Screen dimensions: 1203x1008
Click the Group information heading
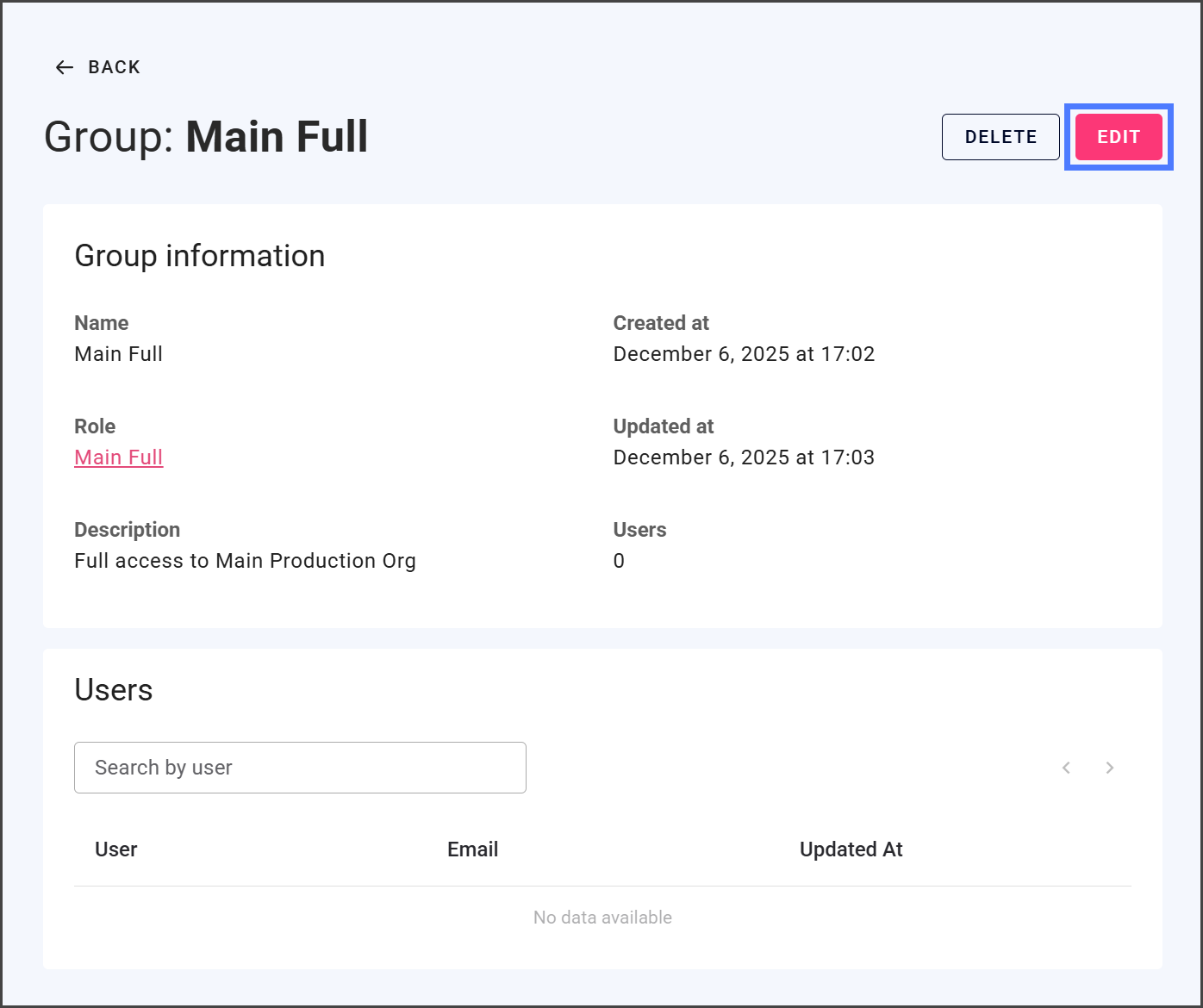pos(200,256)
